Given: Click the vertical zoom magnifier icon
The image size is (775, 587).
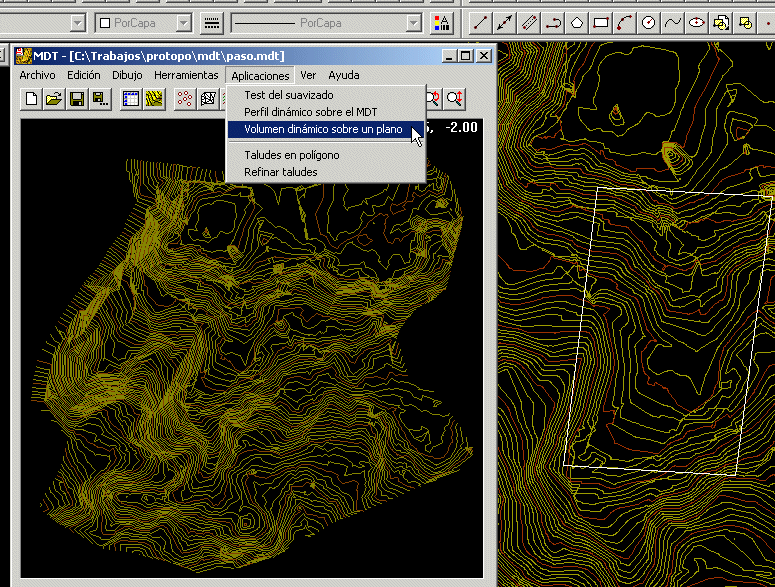Looking at the screenshot, I should click(454, 99).
